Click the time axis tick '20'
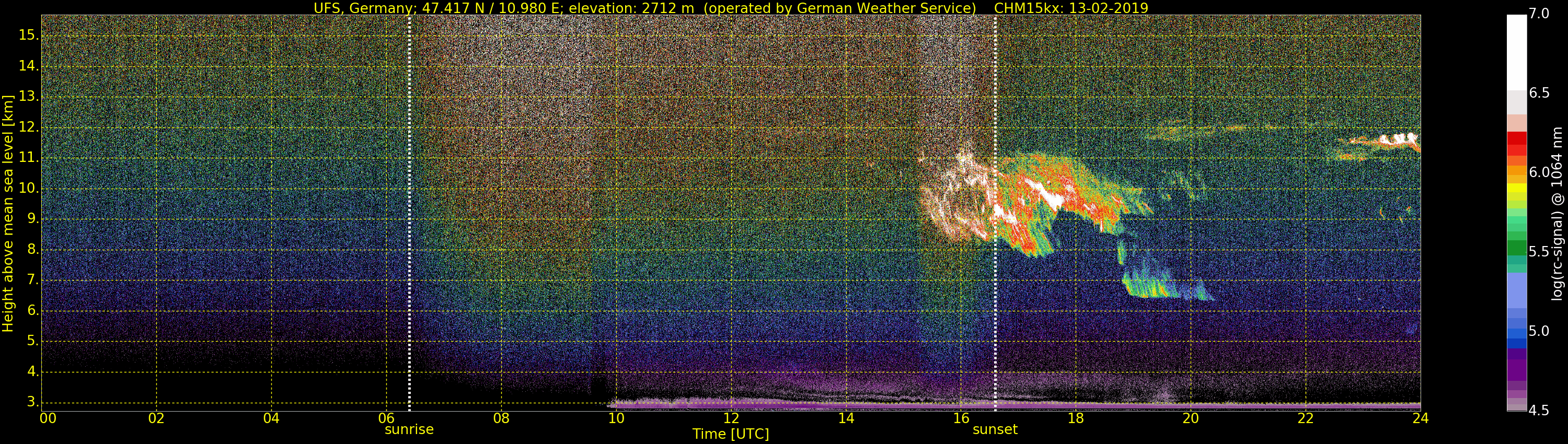Image resolution: width=1568 pixels, height=444 pixels. tap(1191, 418)
